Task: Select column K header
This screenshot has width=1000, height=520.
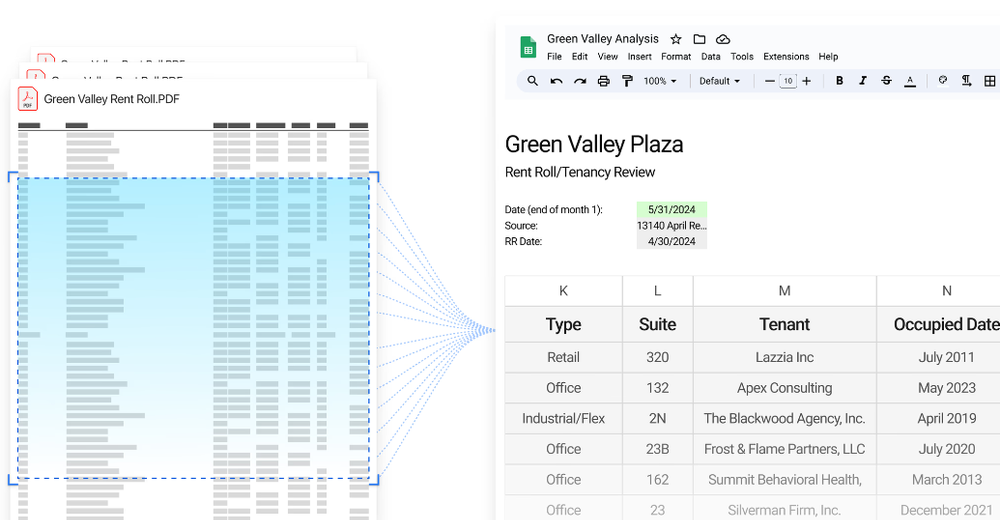Action: (x=563, y=291)
